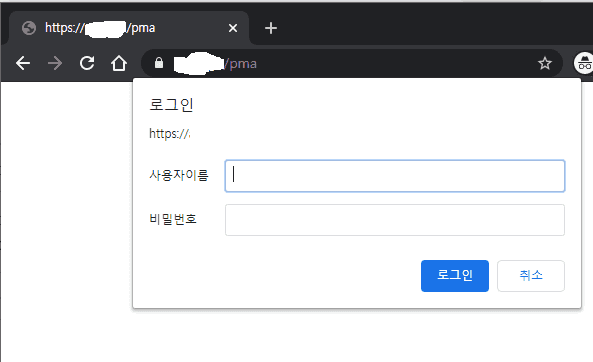Click the globe favicon on the tab
This screenshot has height=362, width=593.
(29, 28)
